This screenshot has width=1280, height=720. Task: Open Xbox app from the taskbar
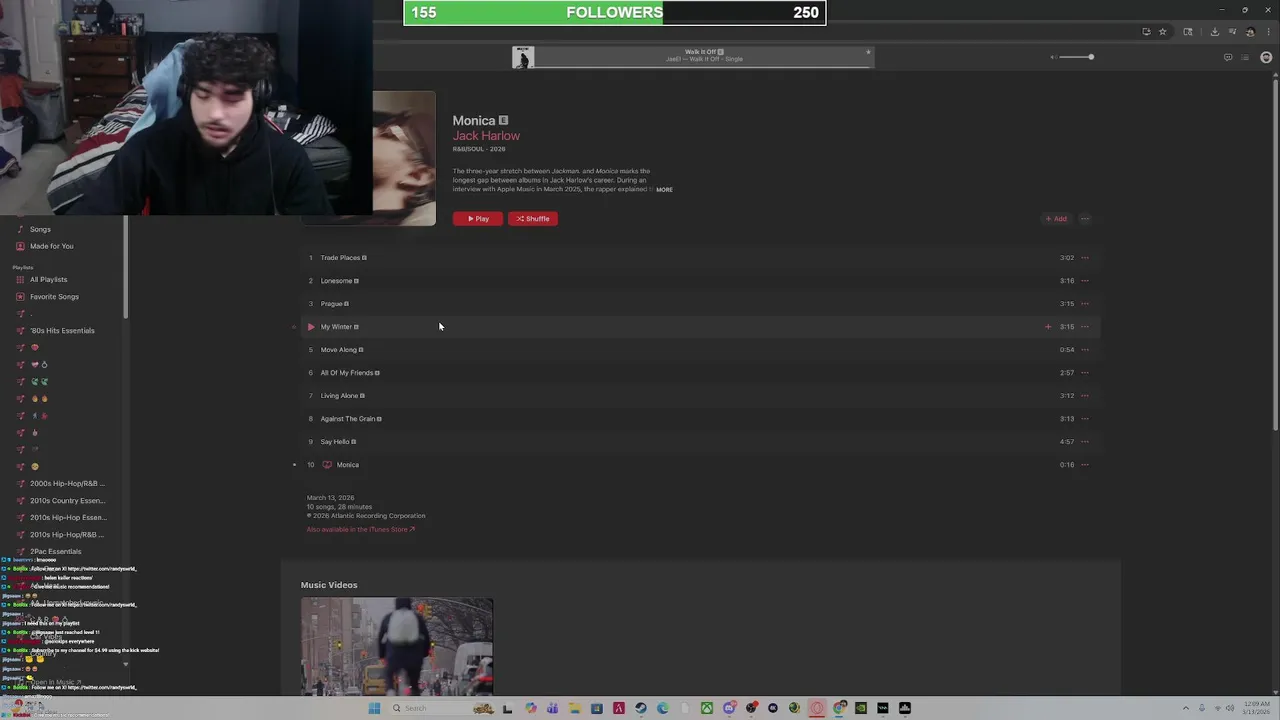point(707,708)
